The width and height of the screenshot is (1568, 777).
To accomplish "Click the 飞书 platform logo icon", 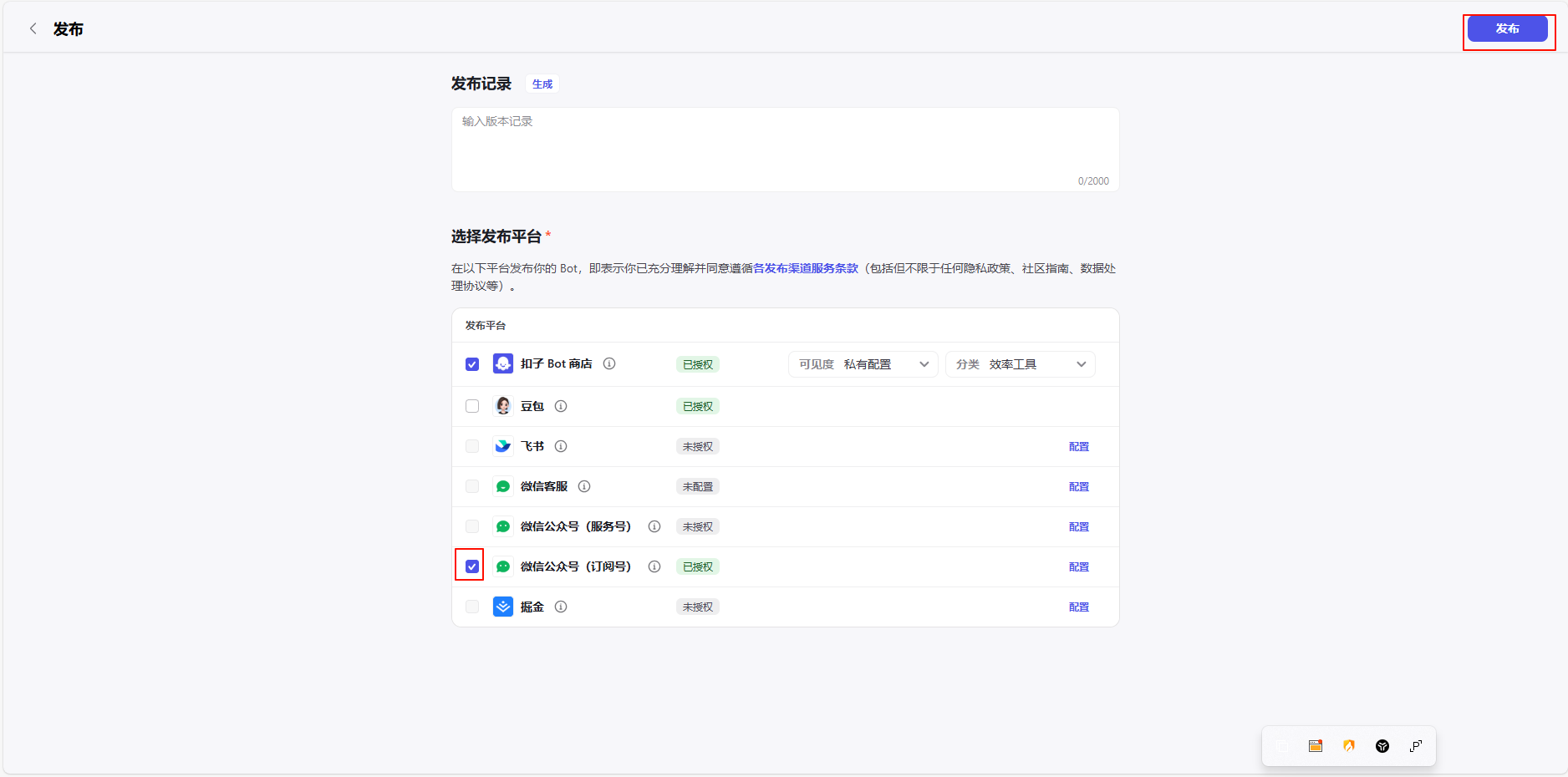I will [503, 446].
